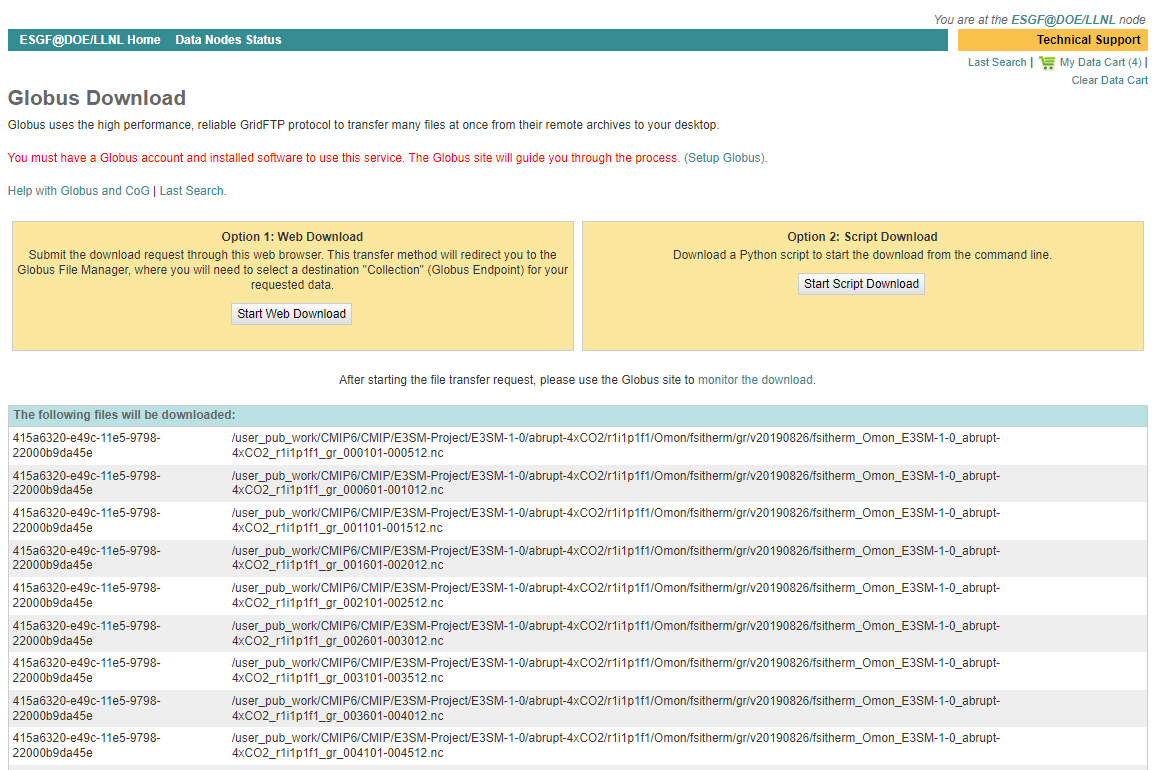
Task: Open the Setup Globus link
Action: 725,158
